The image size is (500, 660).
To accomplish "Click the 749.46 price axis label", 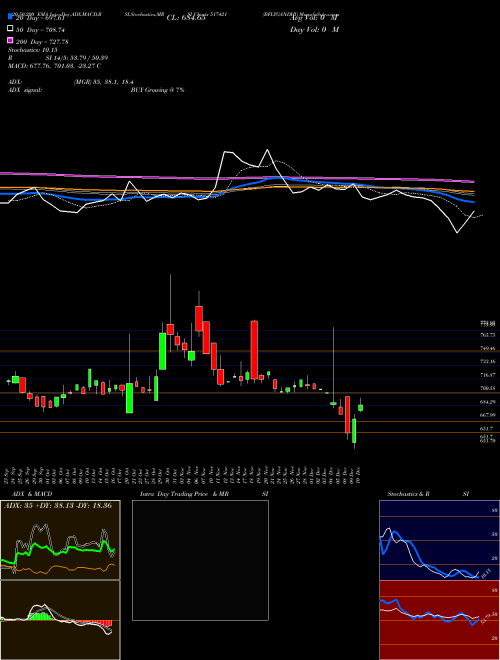I will (487, 349).
